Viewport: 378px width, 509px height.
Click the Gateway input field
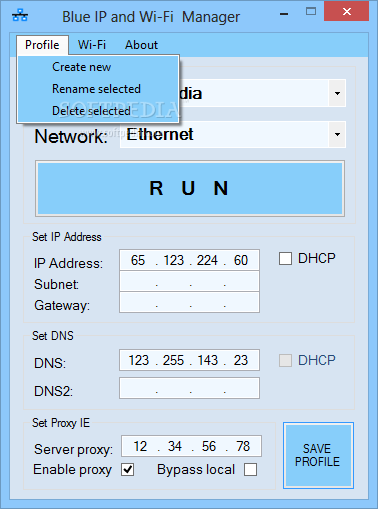click(189, 302)
